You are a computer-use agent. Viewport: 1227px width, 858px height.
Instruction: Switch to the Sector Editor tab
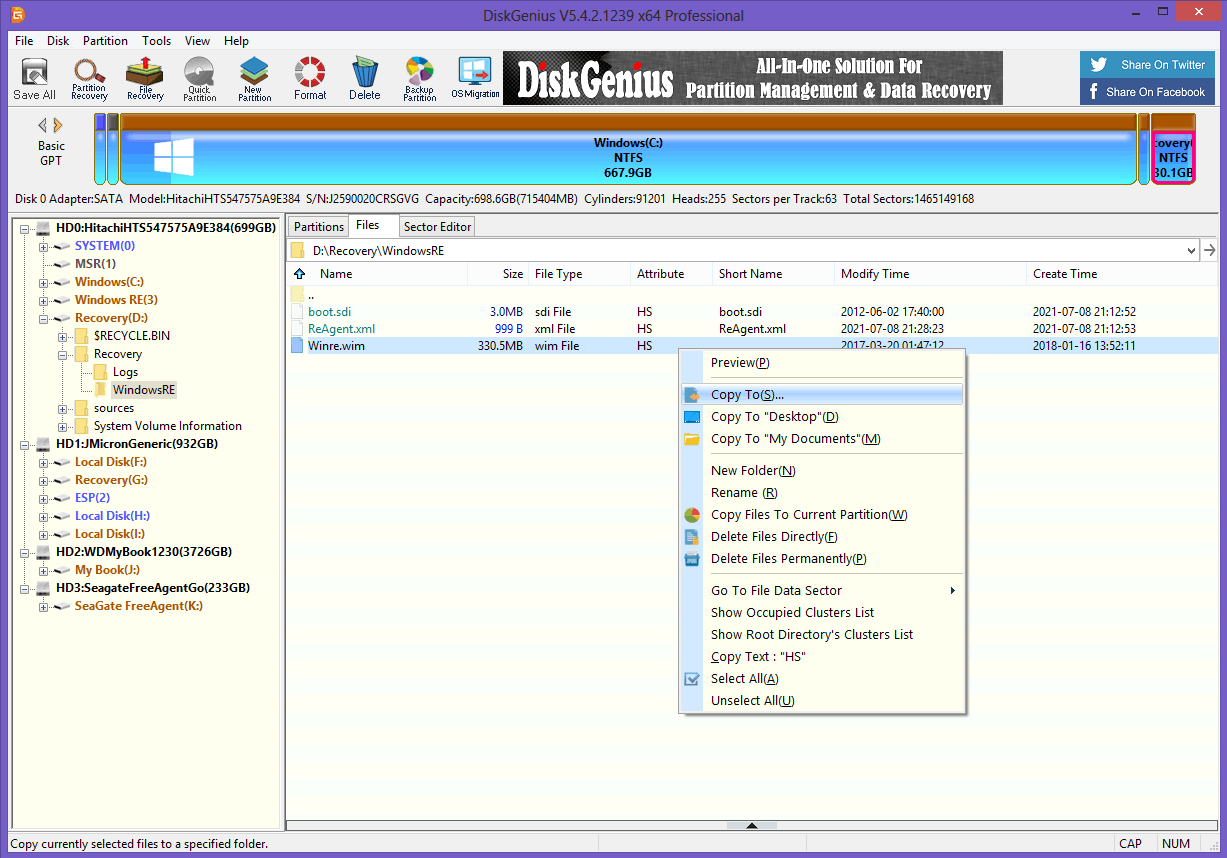(437, 227)
